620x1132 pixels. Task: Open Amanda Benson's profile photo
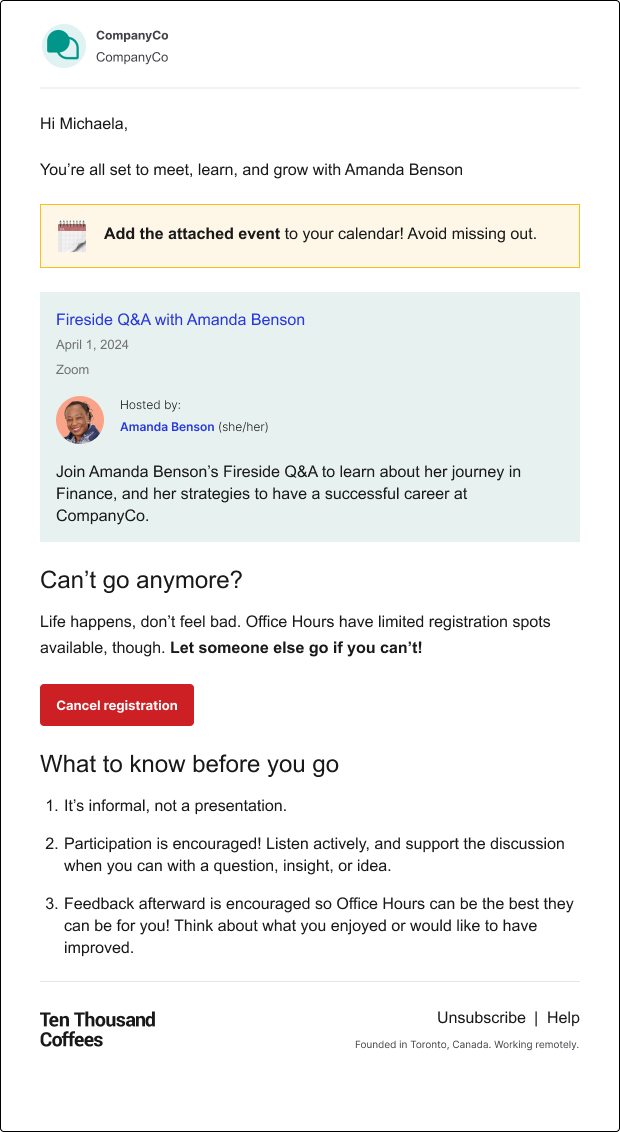click(x=80, y=419)
